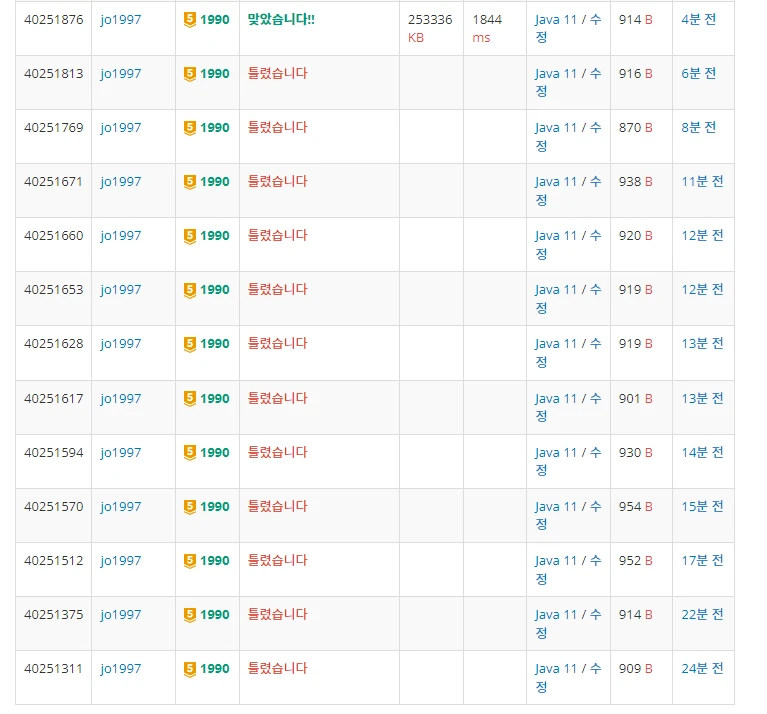Screen dimensions: 767x714
Task: Click the runtime value 1844 ms
Action: (x=487, y=29)
